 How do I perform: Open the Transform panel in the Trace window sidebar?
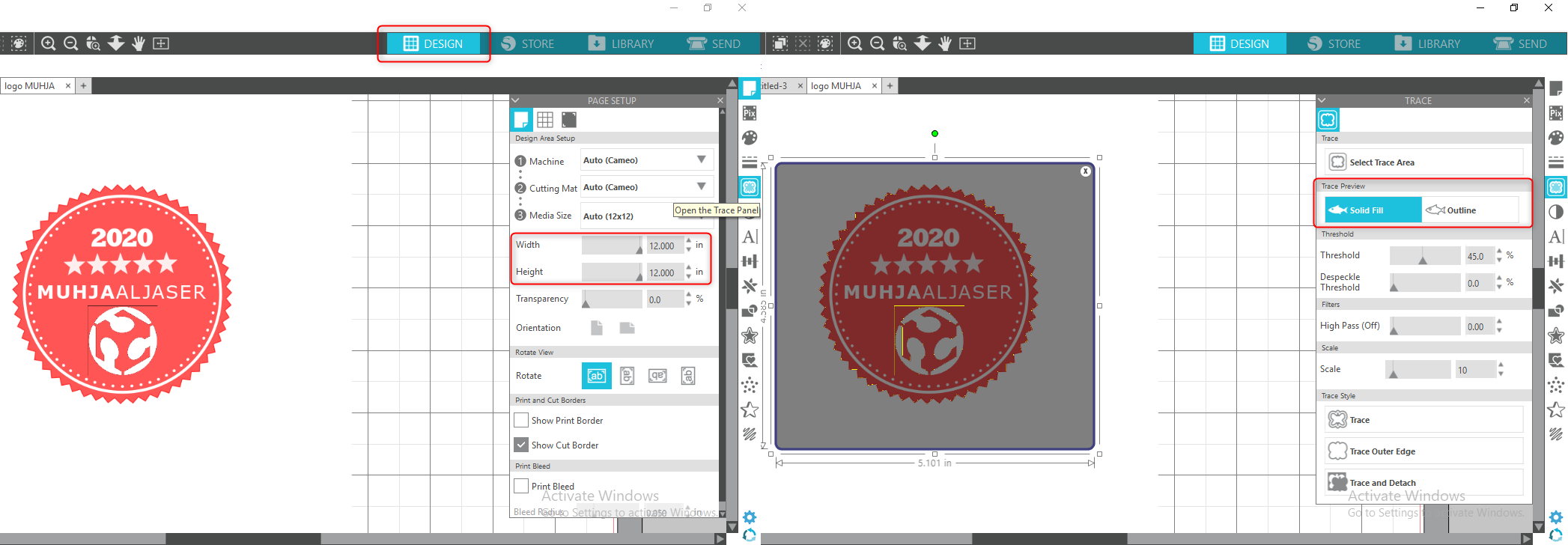click(x=1556, y=261)
